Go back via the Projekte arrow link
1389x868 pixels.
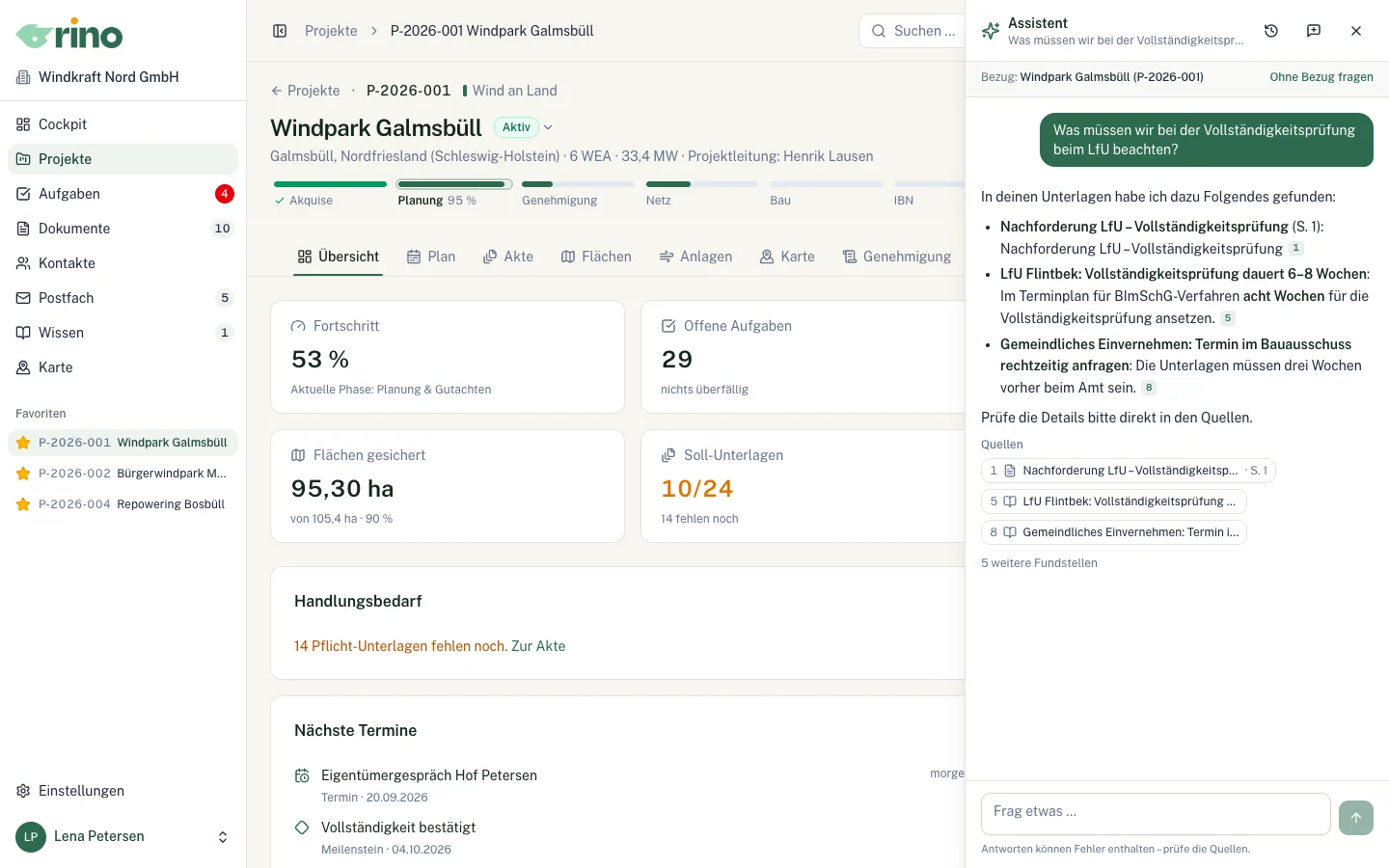(x=305, y=91)
